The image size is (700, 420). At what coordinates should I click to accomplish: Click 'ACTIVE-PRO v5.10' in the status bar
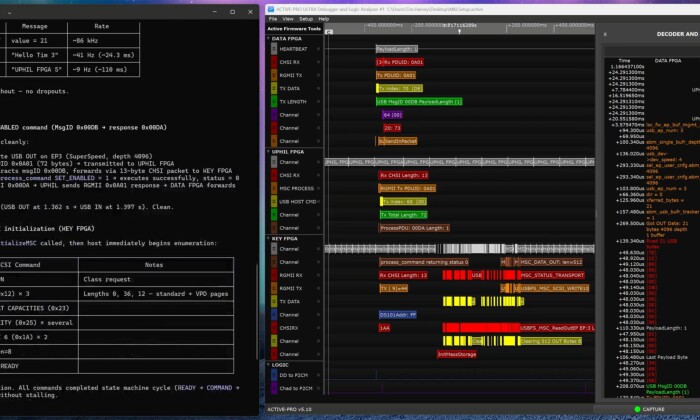click(289, 409)
